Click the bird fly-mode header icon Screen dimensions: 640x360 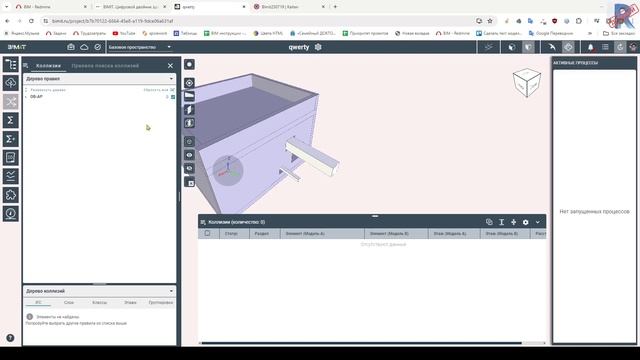tap(552, 47)
